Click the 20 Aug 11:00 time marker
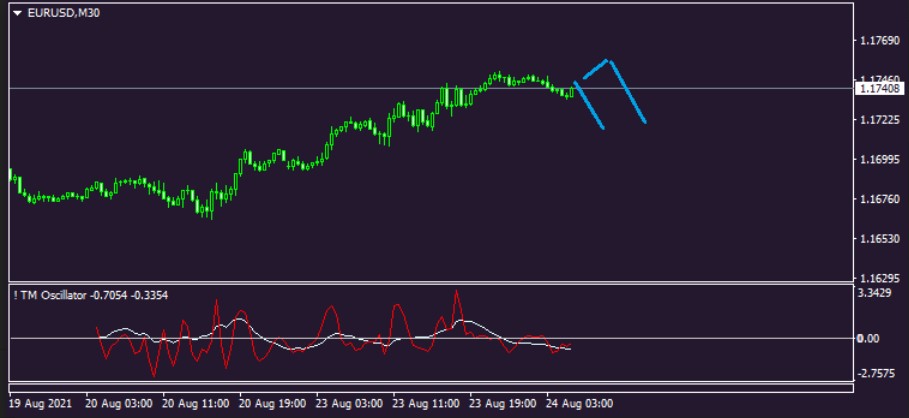 click(198, 404)
